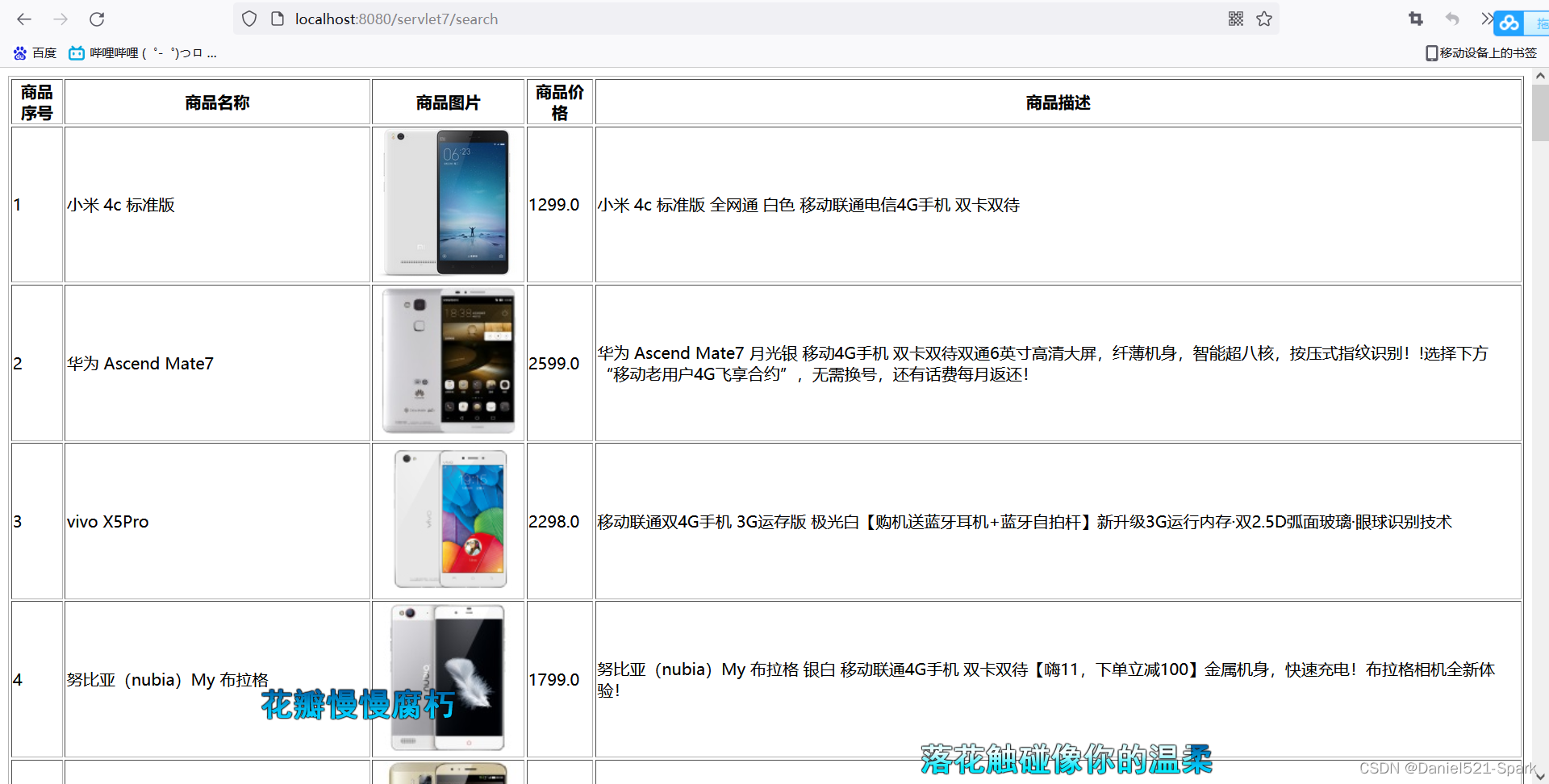Click the undo arrow toolbar icon

coord(1452,19)
